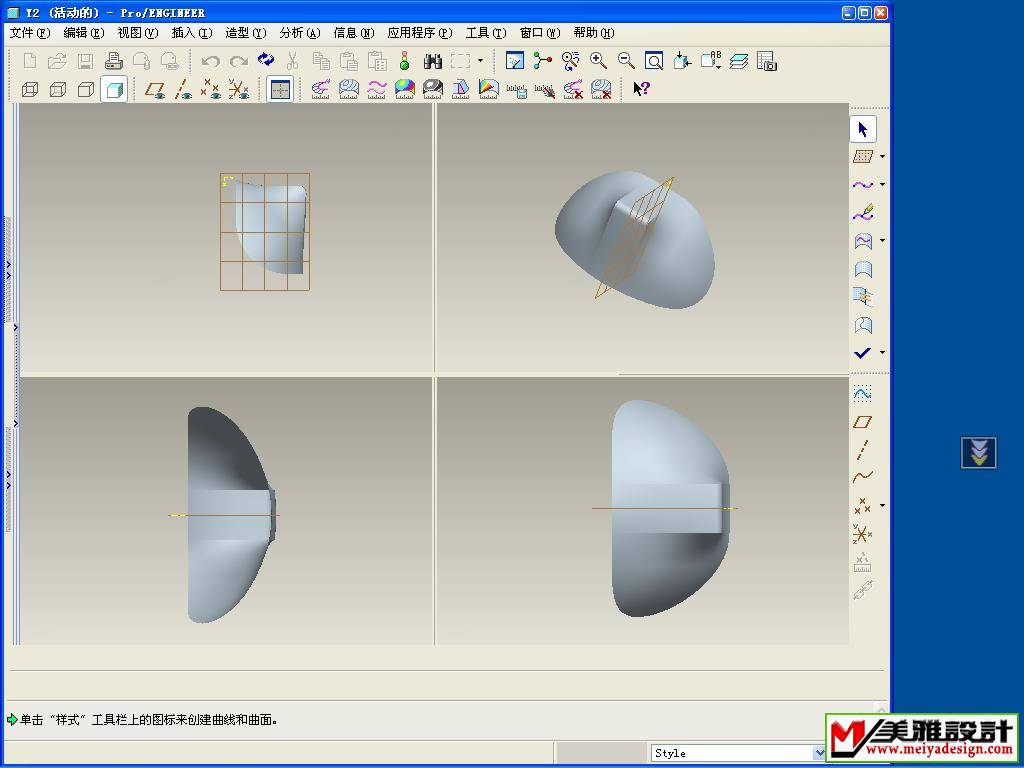1024x768 pixels.
Task: Expand the active plane tool dropdown arrow
Action: pos(882,157)
